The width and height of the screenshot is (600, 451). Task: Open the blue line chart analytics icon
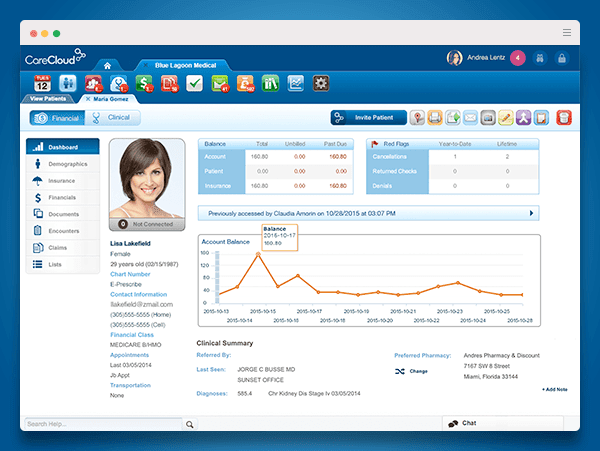point(296,83)
